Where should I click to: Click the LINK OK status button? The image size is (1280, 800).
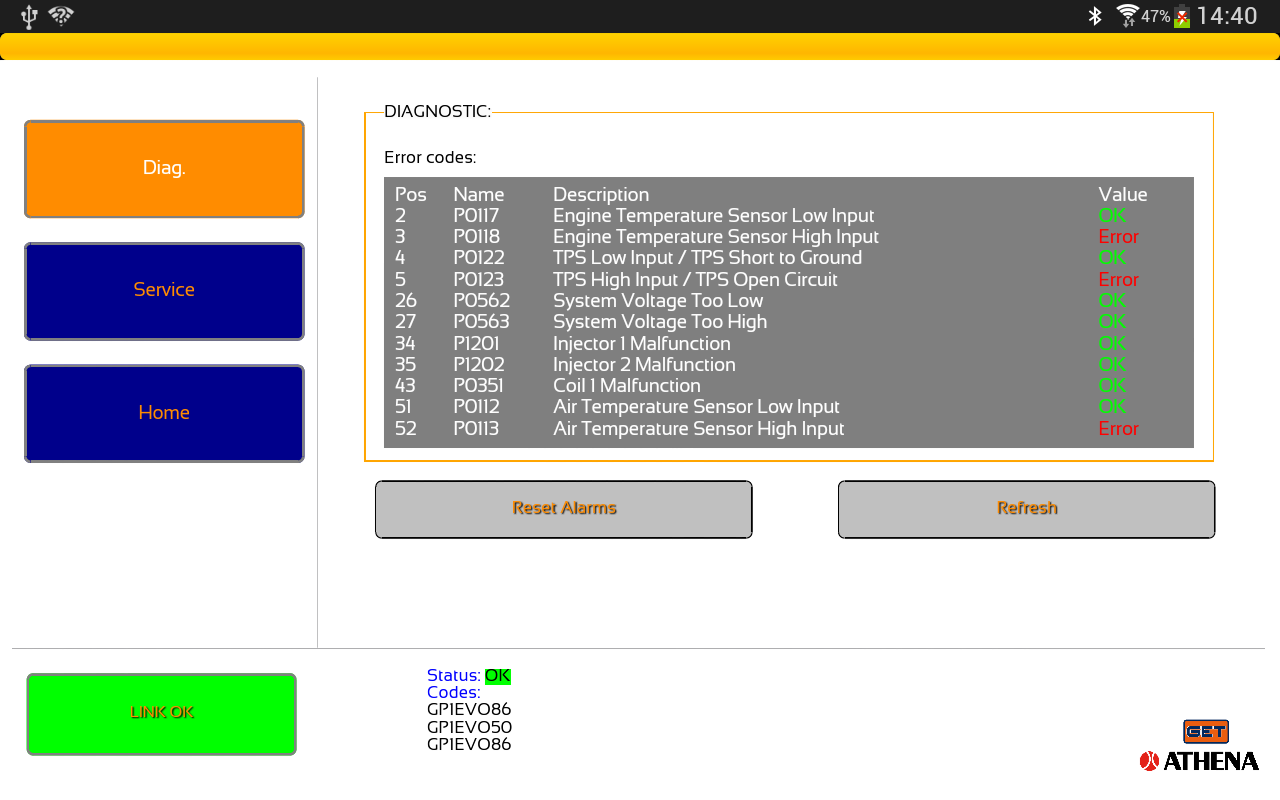point(162,714)
